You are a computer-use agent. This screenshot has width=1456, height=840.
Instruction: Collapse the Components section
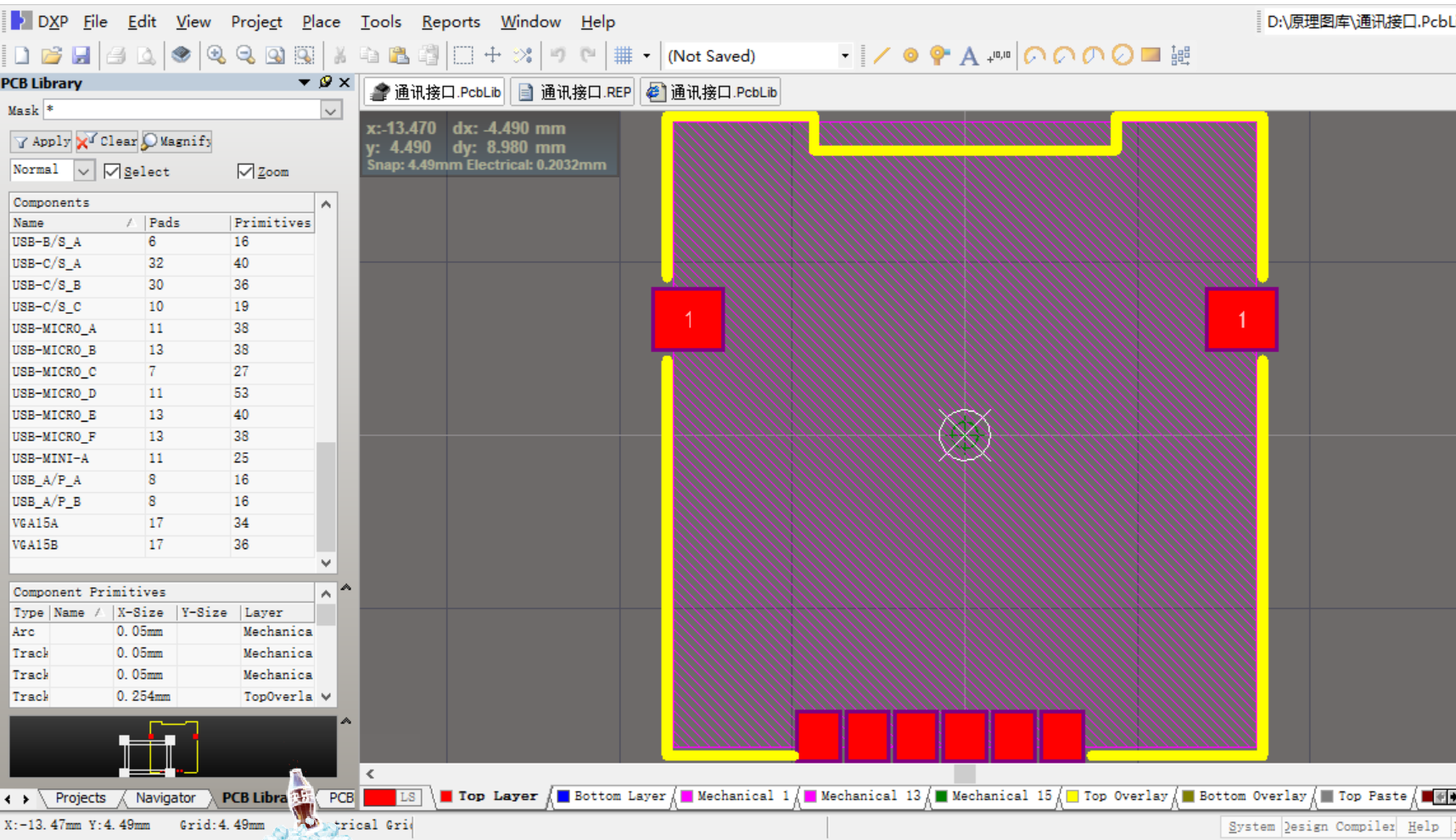(326, 204)
